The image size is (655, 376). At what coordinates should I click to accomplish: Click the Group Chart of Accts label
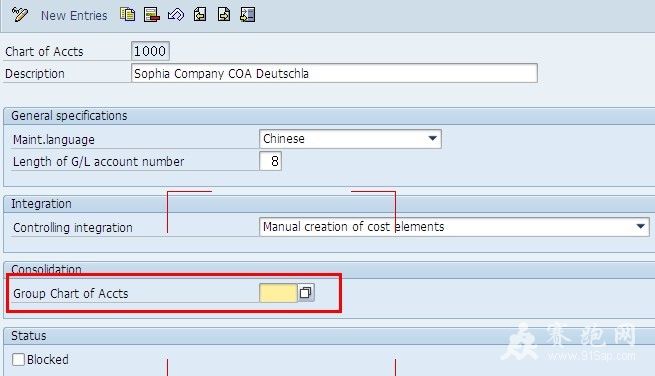click(71, 294)
